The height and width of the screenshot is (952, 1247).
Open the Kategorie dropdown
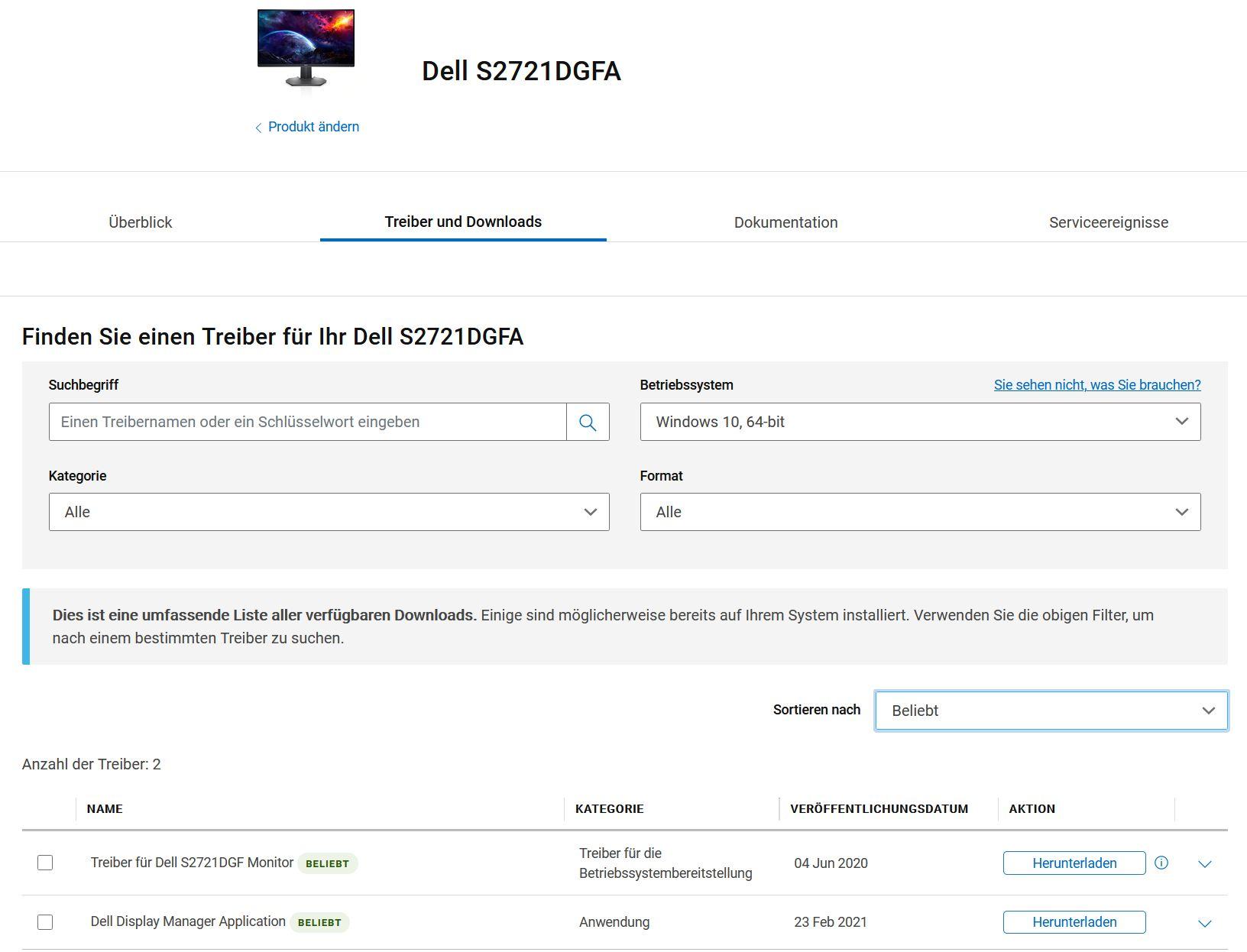[329, 512]
